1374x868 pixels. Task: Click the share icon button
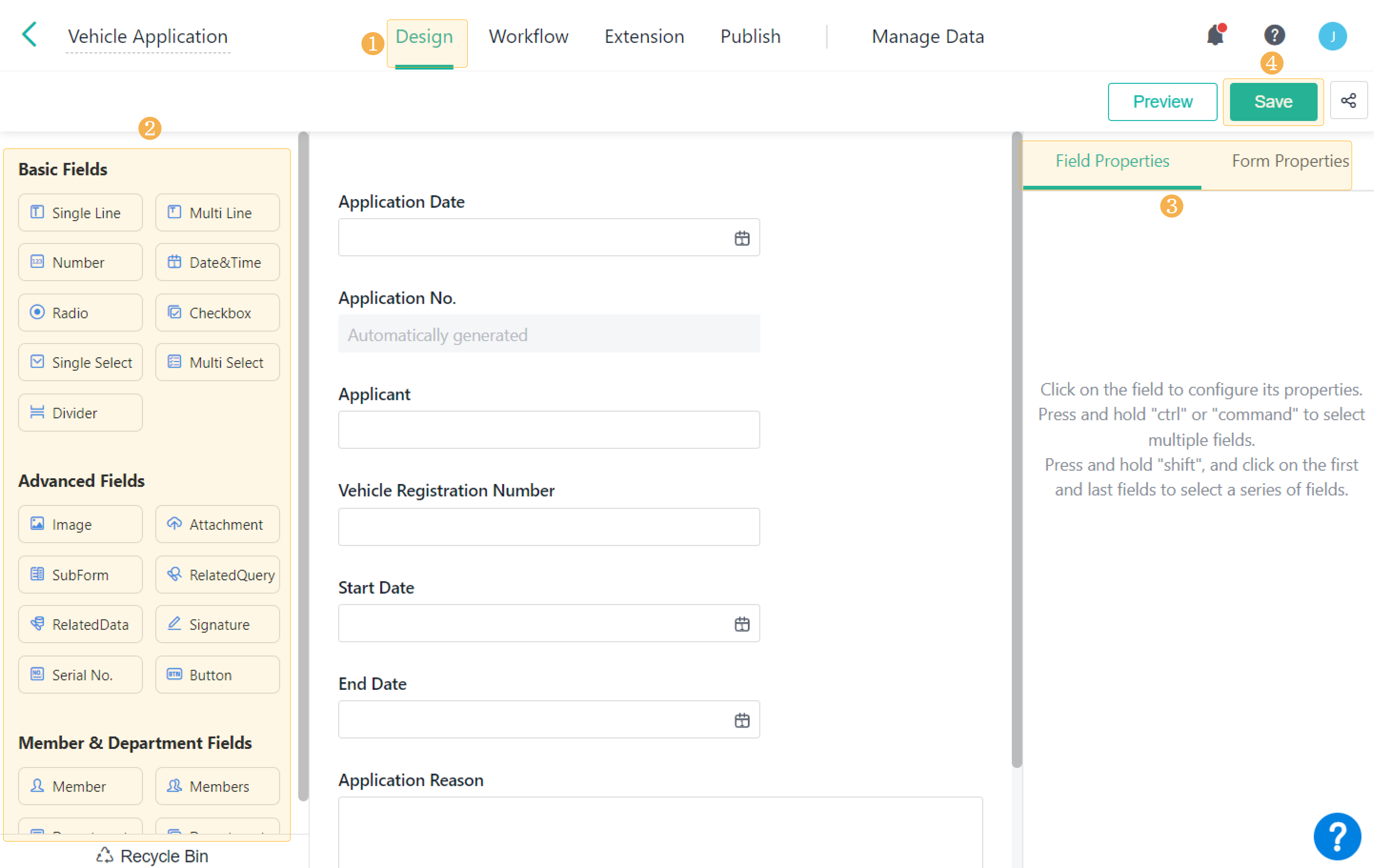pos(1348,101)
